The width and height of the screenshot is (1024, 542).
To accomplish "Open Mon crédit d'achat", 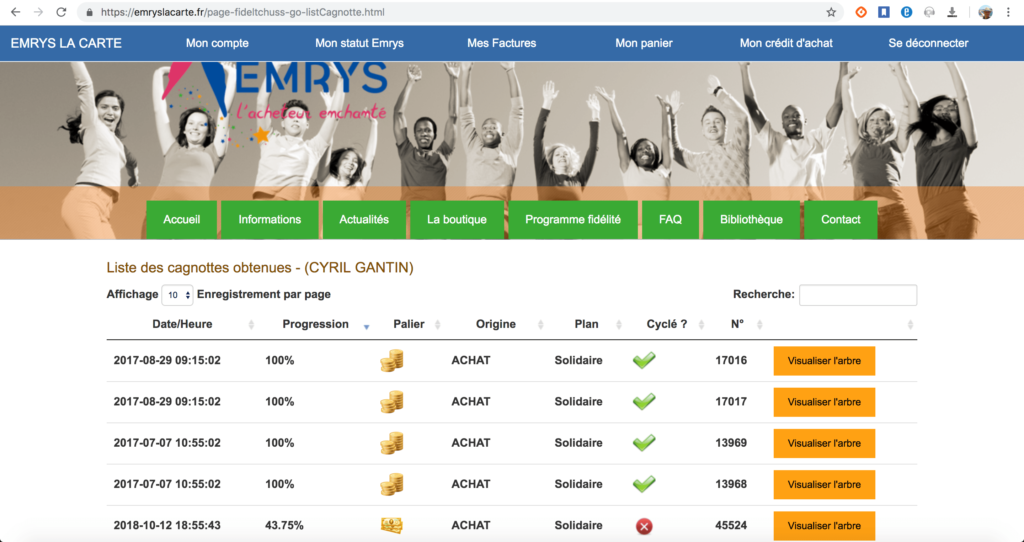I will coord(786,43).
